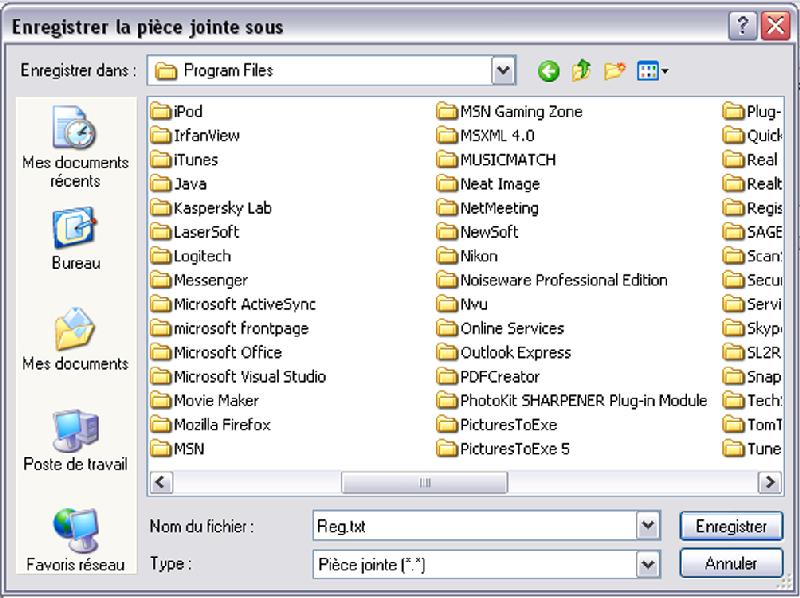800x598 pixels.
Task: Create a new folder
Action: pos(614,70)
